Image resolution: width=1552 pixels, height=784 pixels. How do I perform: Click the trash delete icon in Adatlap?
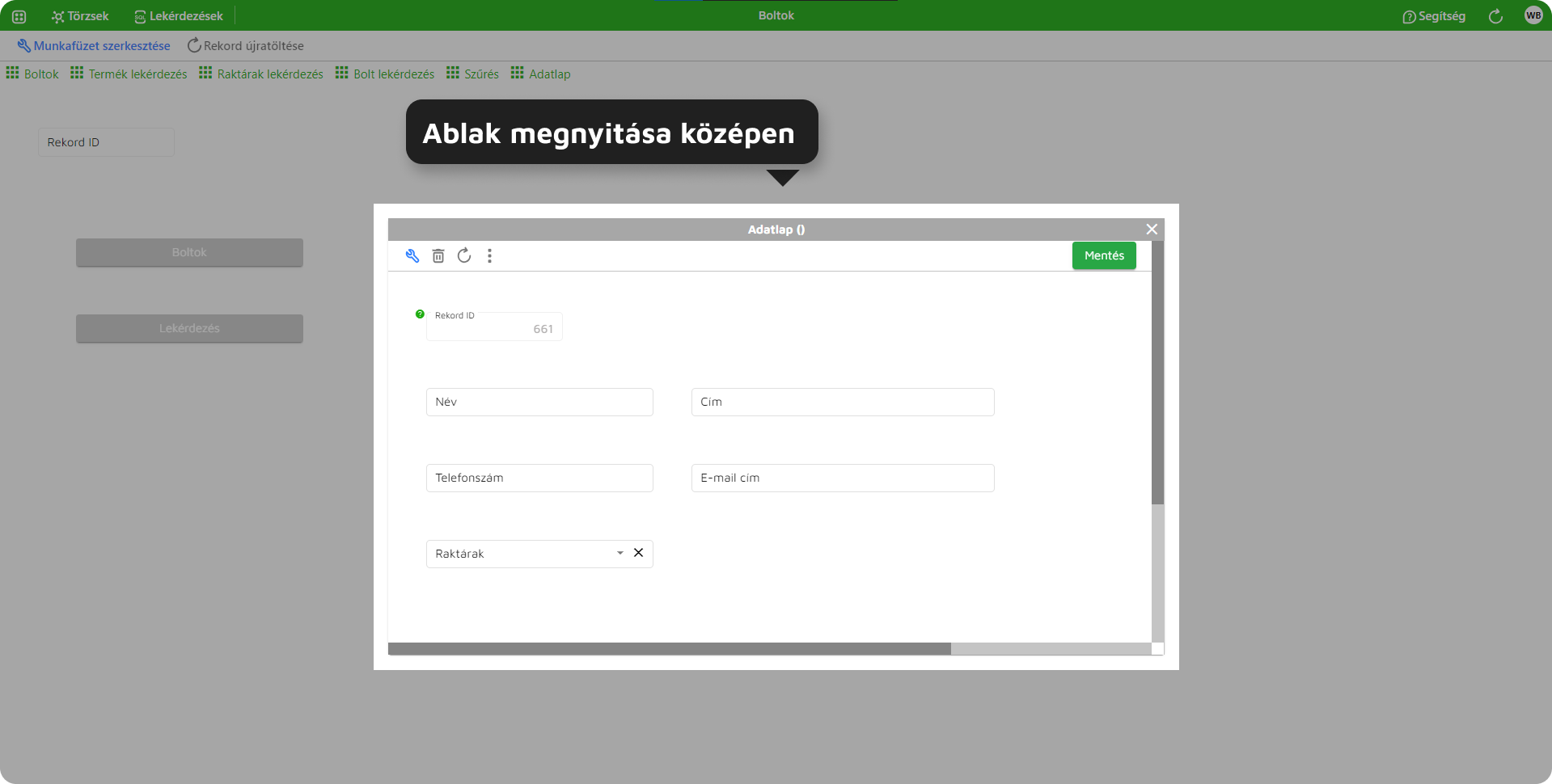coord(438,256)
